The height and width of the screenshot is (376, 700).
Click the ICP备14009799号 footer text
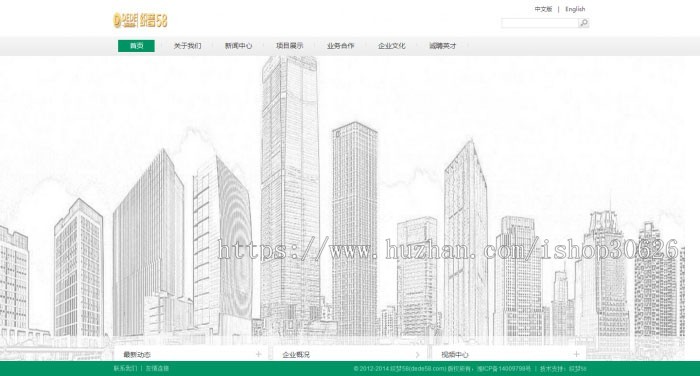504,368
